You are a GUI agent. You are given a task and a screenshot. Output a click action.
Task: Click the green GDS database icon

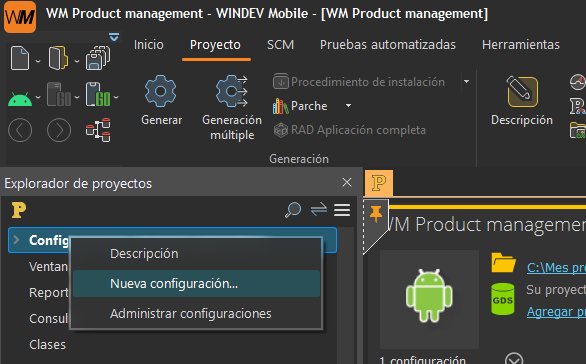(503, 299)
